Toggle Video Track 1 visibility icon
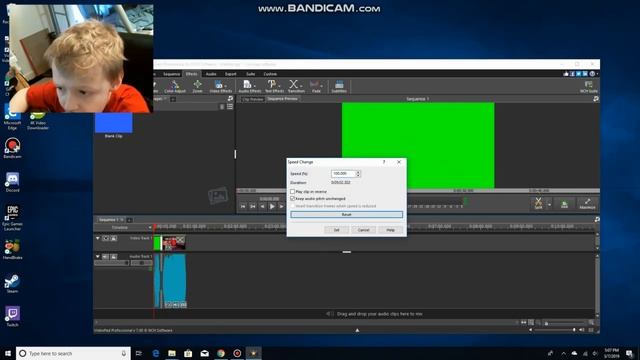The width and height of the screenshot is (640, 360). [105, 238]
